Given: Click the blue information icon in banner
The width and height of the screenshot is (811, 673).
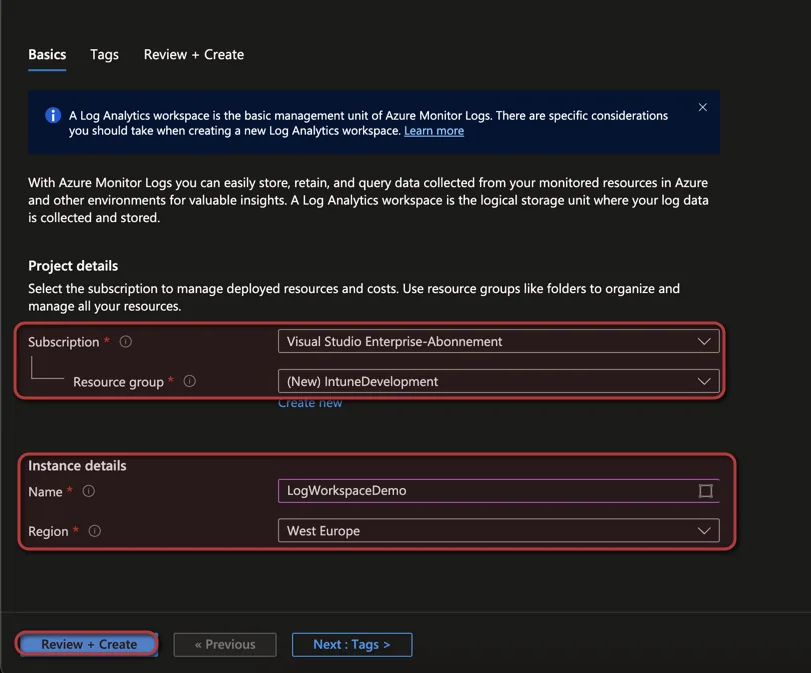Looking at the screenshot, I should [x=53, y=115].
